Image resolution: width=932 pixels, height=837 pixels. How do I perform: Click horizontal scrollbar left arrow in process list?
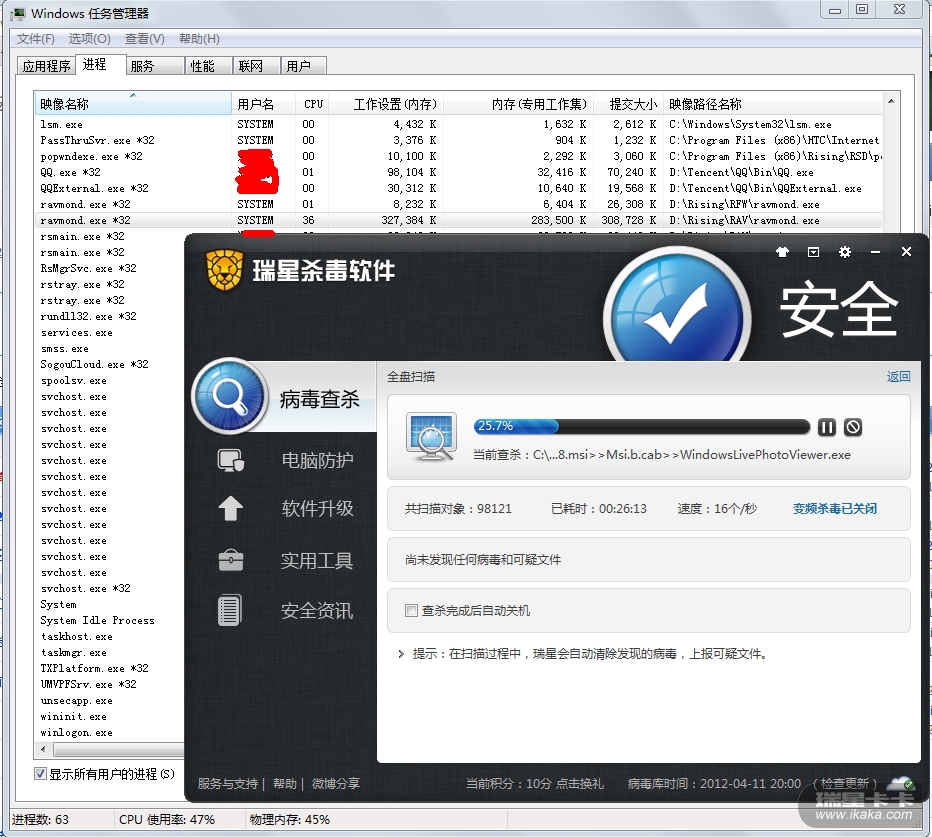[x=43, y=749]
